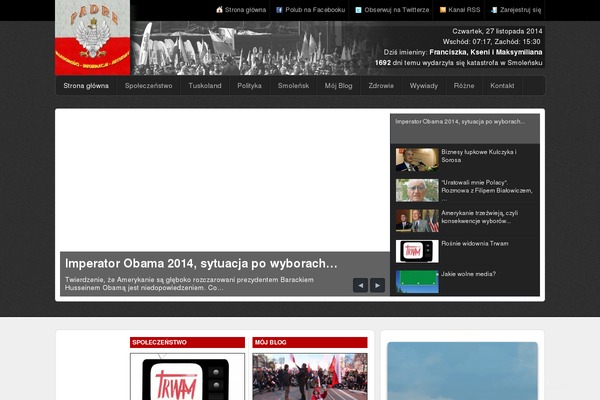
Task: Open Obserwuj na Twitterze link
Action: click(396, 10)
